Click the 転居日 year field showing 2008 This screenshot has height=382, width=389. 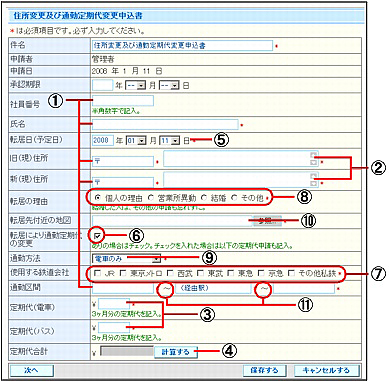(x=103, y=141)
